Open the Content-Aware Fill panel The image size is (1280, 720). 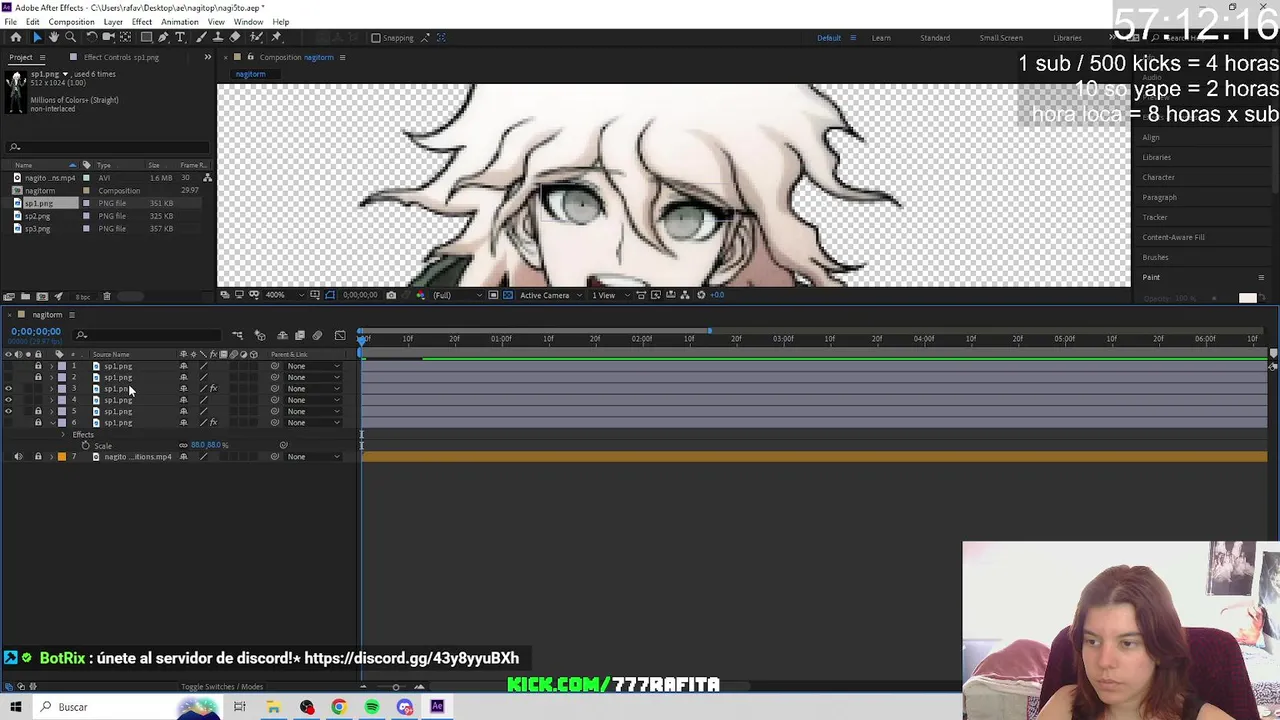(x=1174, y=237)
